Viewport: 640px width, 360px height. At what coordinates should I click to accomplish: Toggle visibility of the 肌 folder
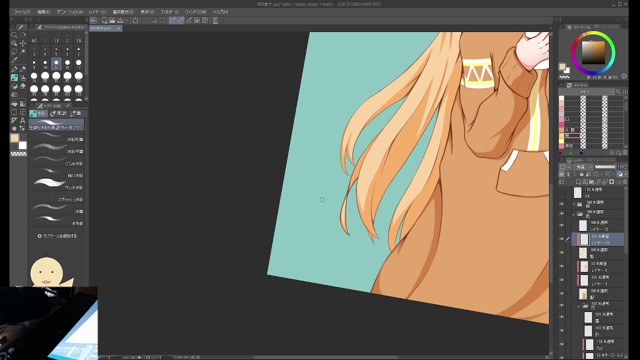click(562, 306)
